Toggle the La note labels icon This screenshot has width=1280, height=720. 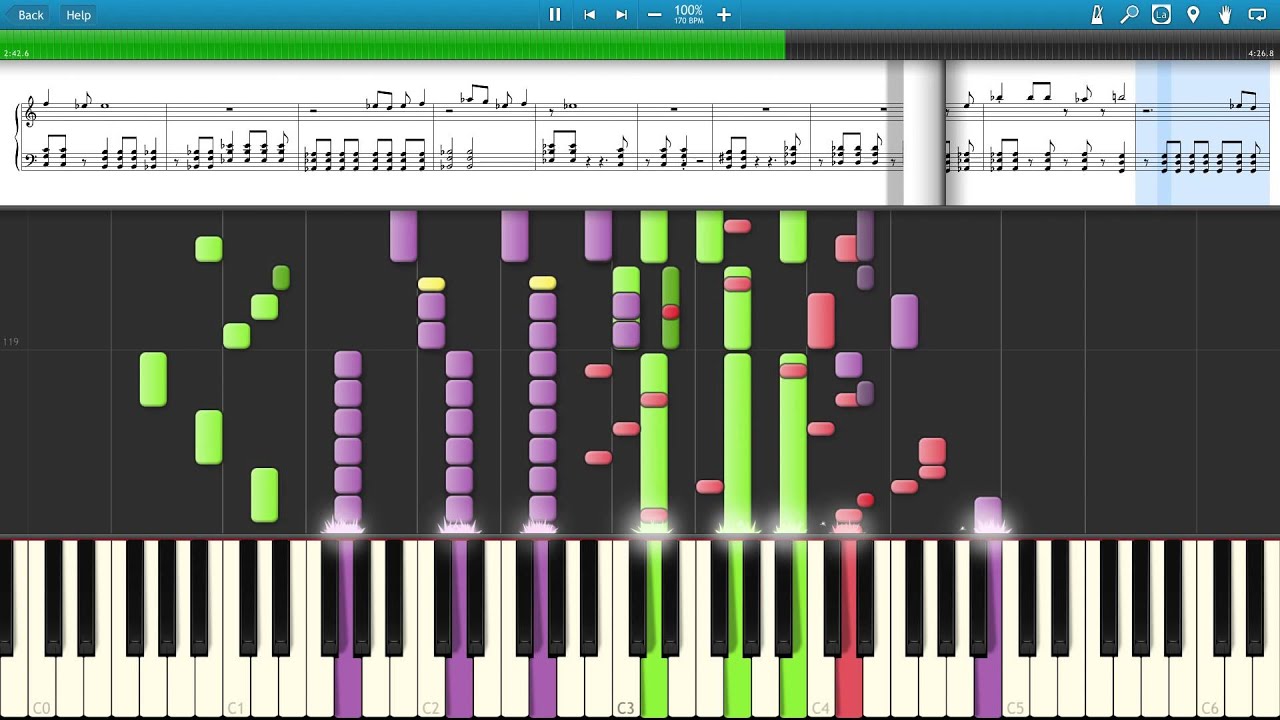(1161, 15)
